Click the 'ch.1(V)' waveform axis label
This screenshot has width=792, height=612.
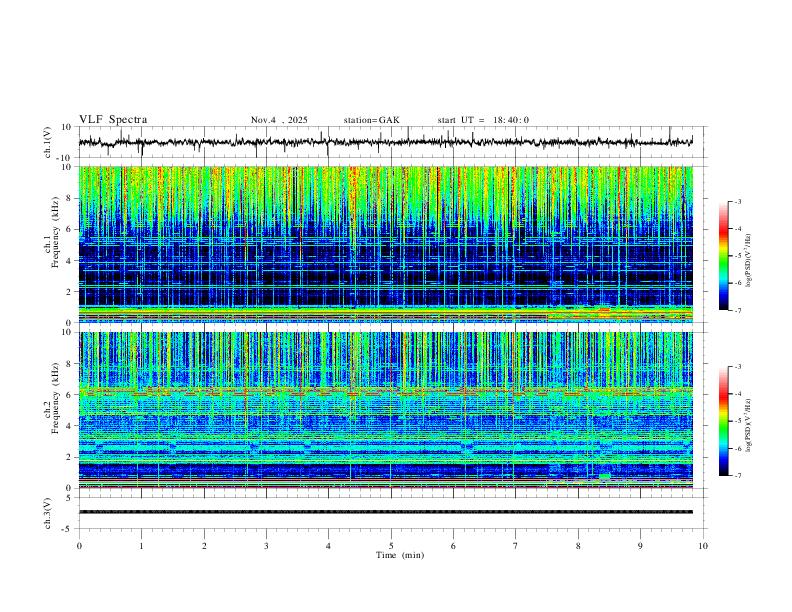pyautogui.click(x=47, y=142)
